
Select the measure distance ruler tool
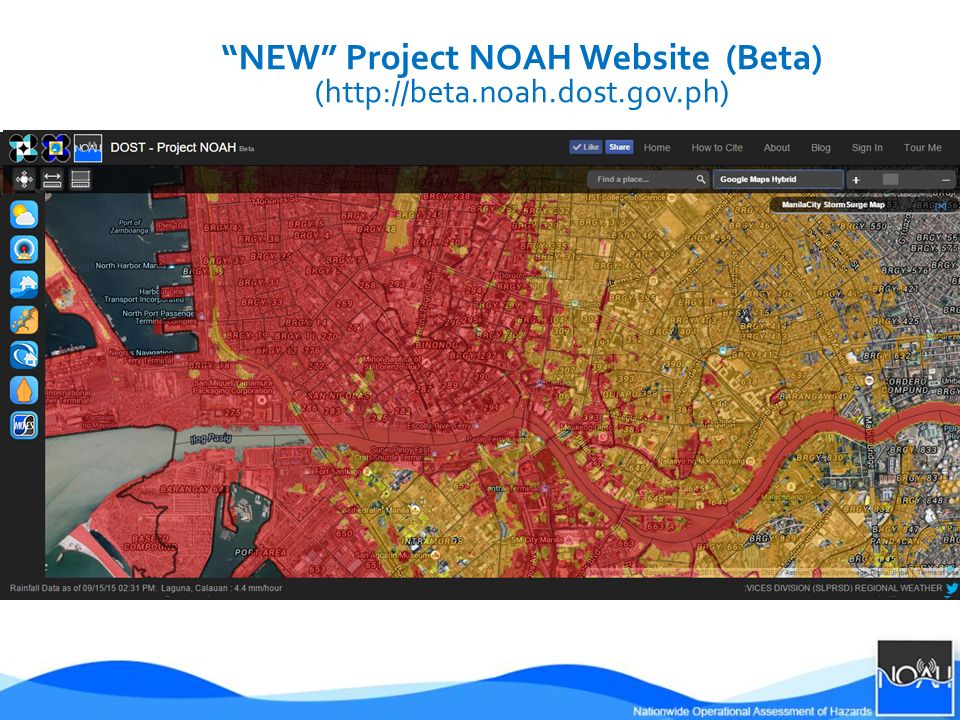[52, 179]
